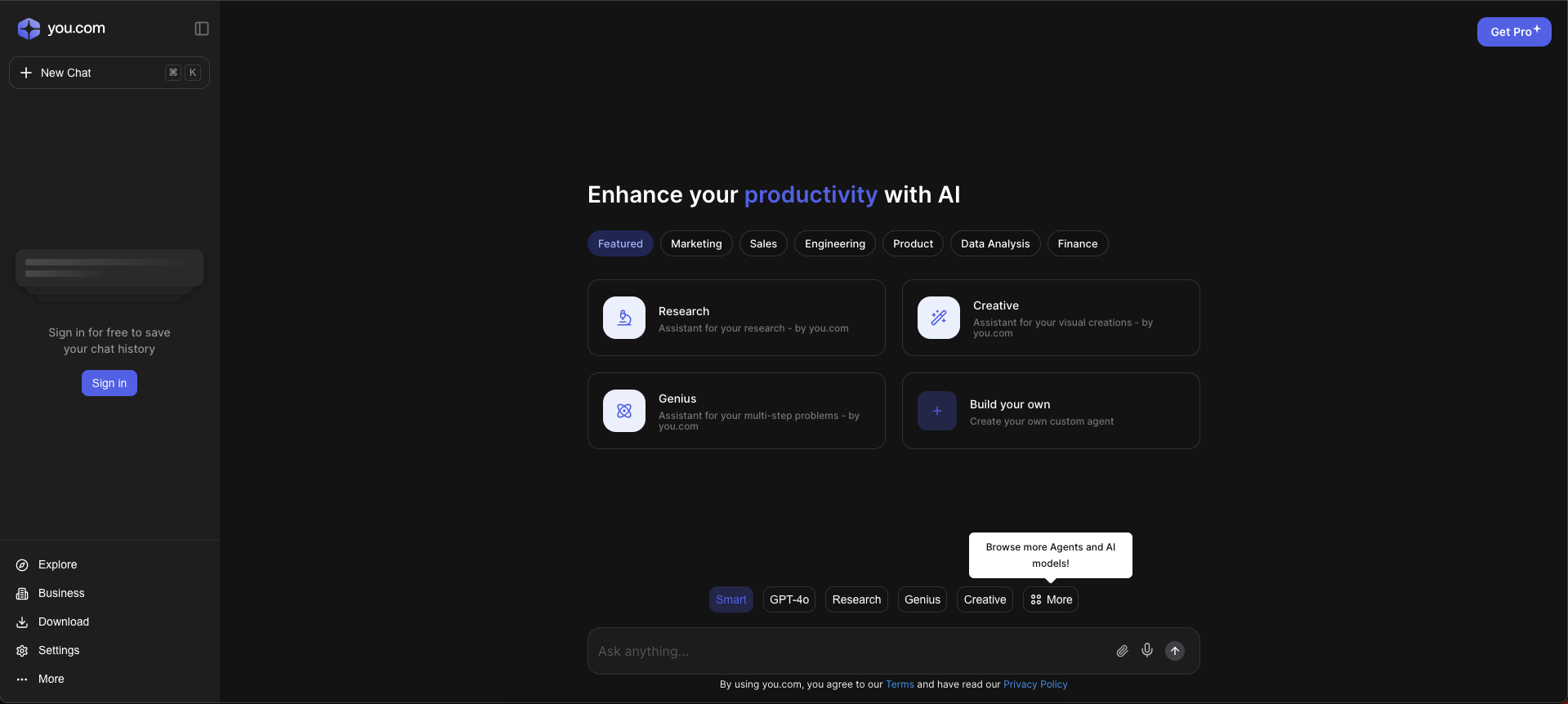Click the Build your own card title
The width and height of the screenshot is (1568, 704).
pos(1010,404)
